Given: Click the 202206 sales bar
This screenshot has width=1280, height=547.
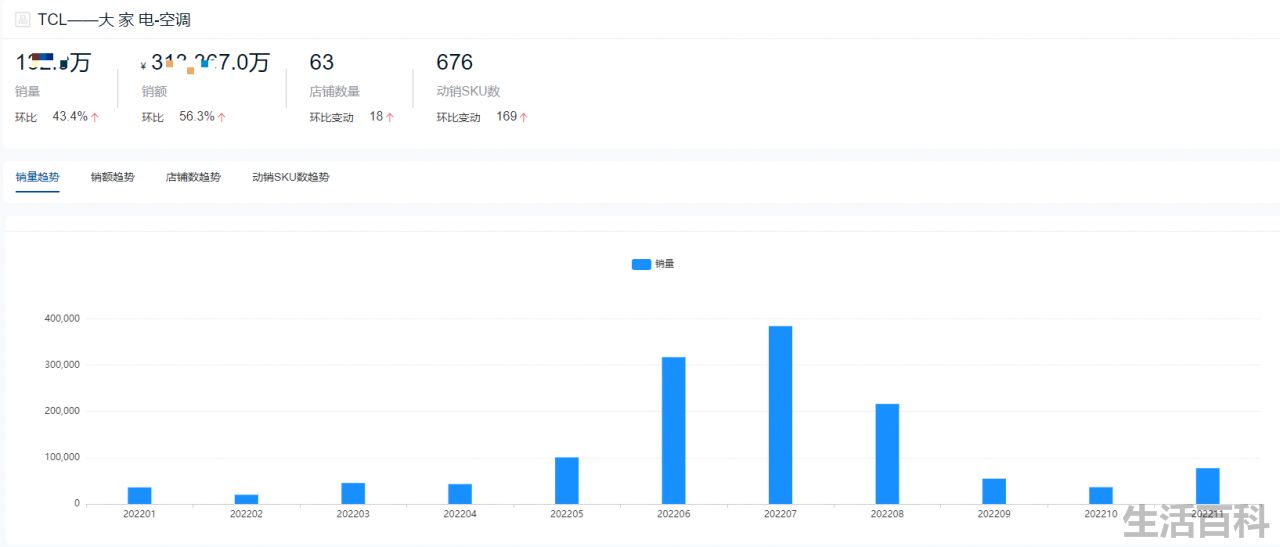Looking at the screenshot, I should tap(674, 430).
